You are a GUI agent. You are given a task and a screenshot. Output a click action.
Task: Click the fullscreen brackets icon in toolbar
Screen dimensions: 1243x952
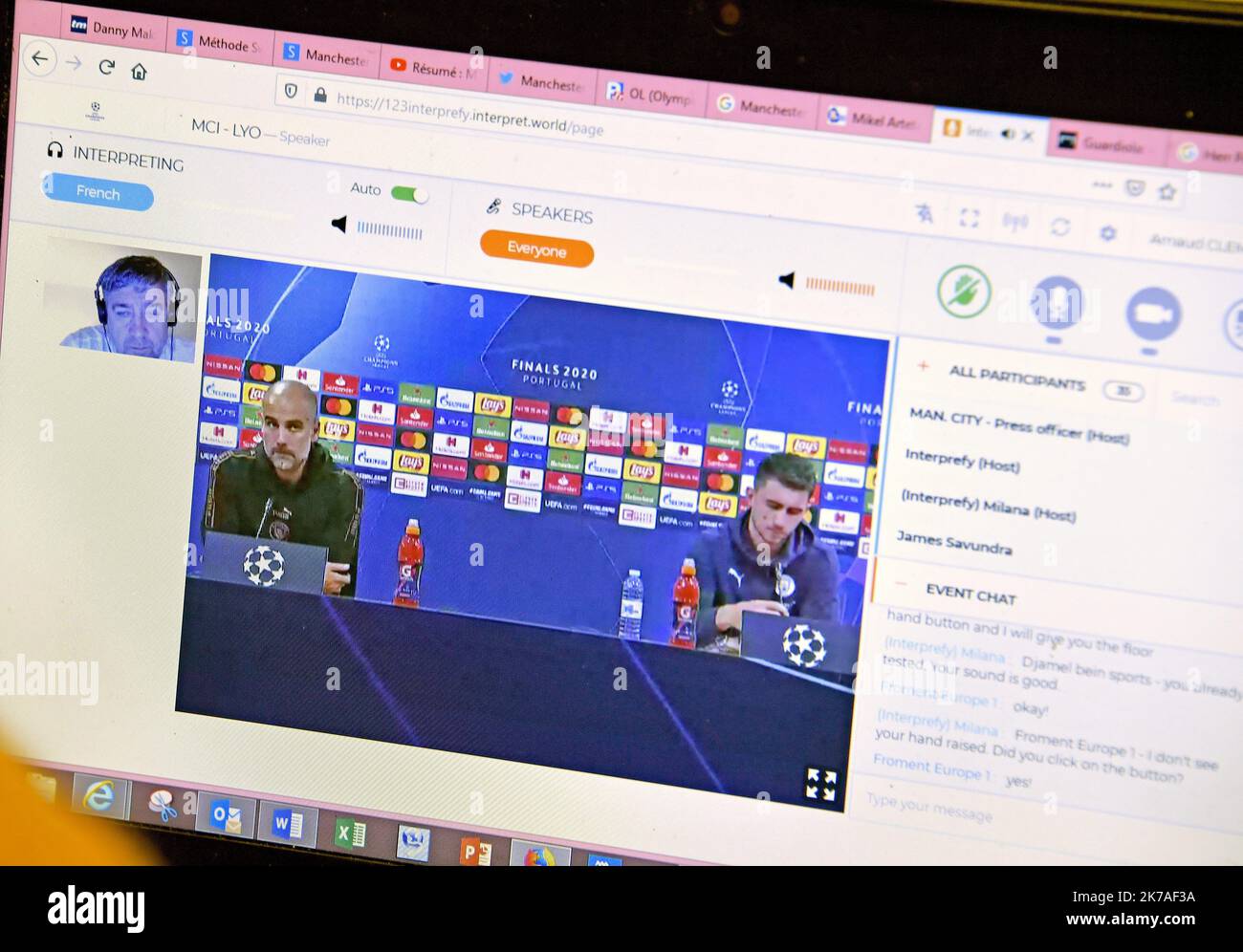(970, 218)
